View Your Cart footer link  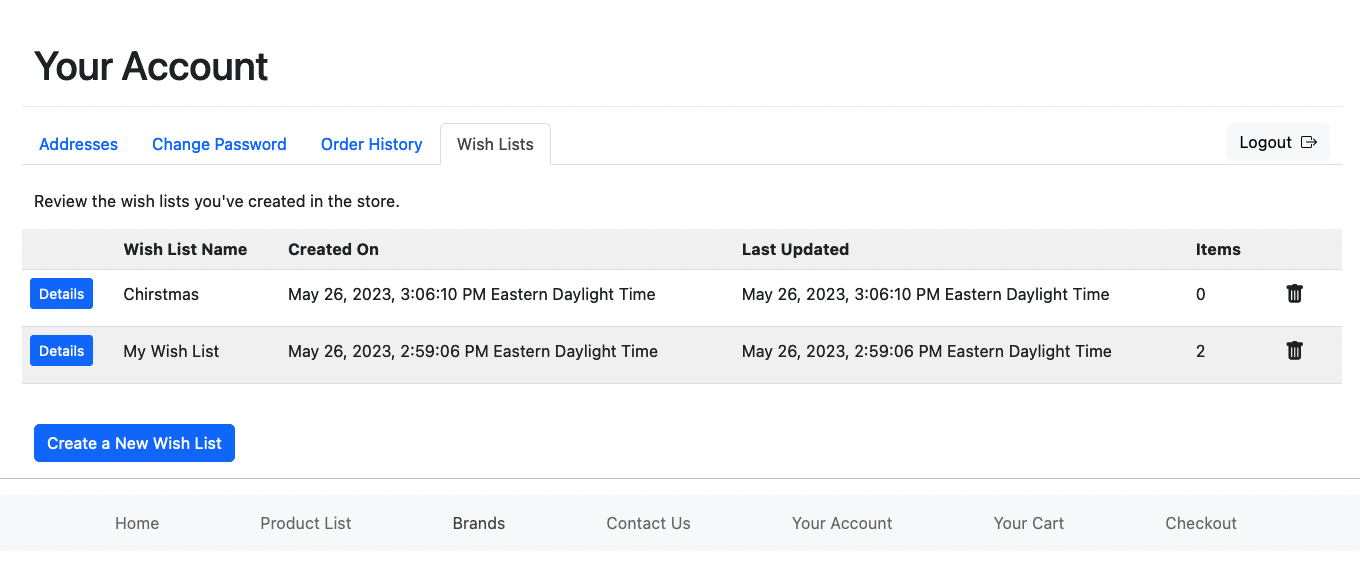(1029, 523)
